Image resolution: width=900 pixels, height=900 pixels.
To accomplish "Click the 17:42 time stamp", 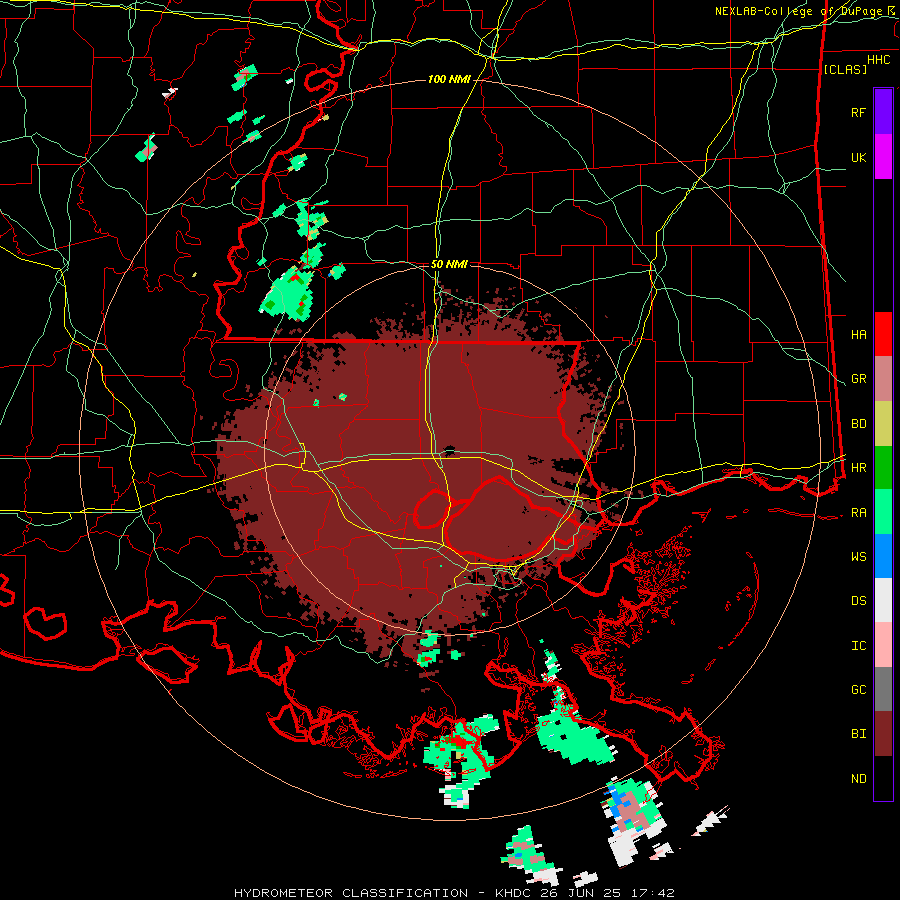I will coord(655,893).
